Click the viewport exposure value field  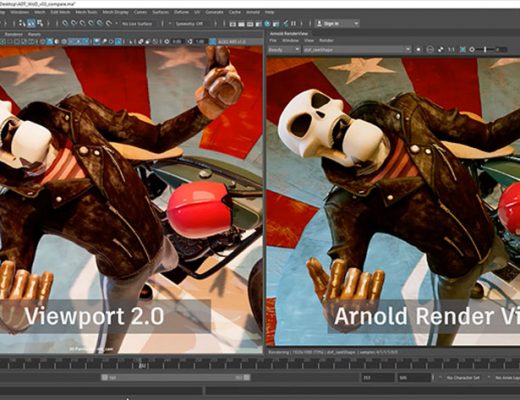[x=177, y=42]
